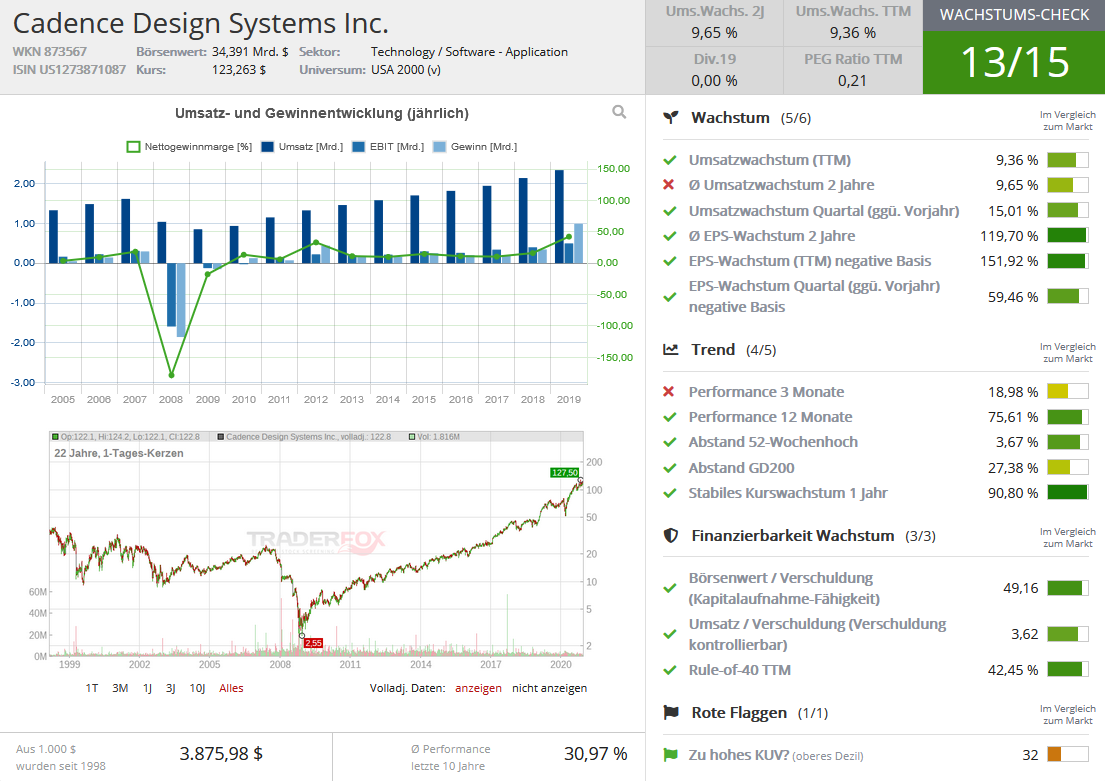Click the PEG Ratio TTM metric tile
The image size is (1105, 781).
(853, 70)
